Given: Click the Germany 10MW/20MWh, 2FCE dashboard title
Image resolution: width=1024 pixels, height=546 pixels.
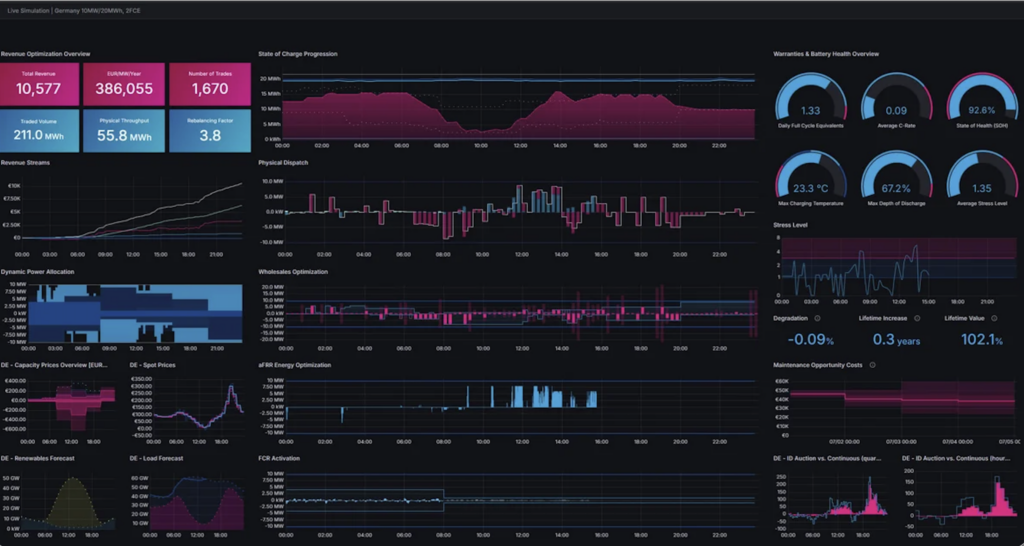Looking at the screenshot, I should click(x=102, y=9).
